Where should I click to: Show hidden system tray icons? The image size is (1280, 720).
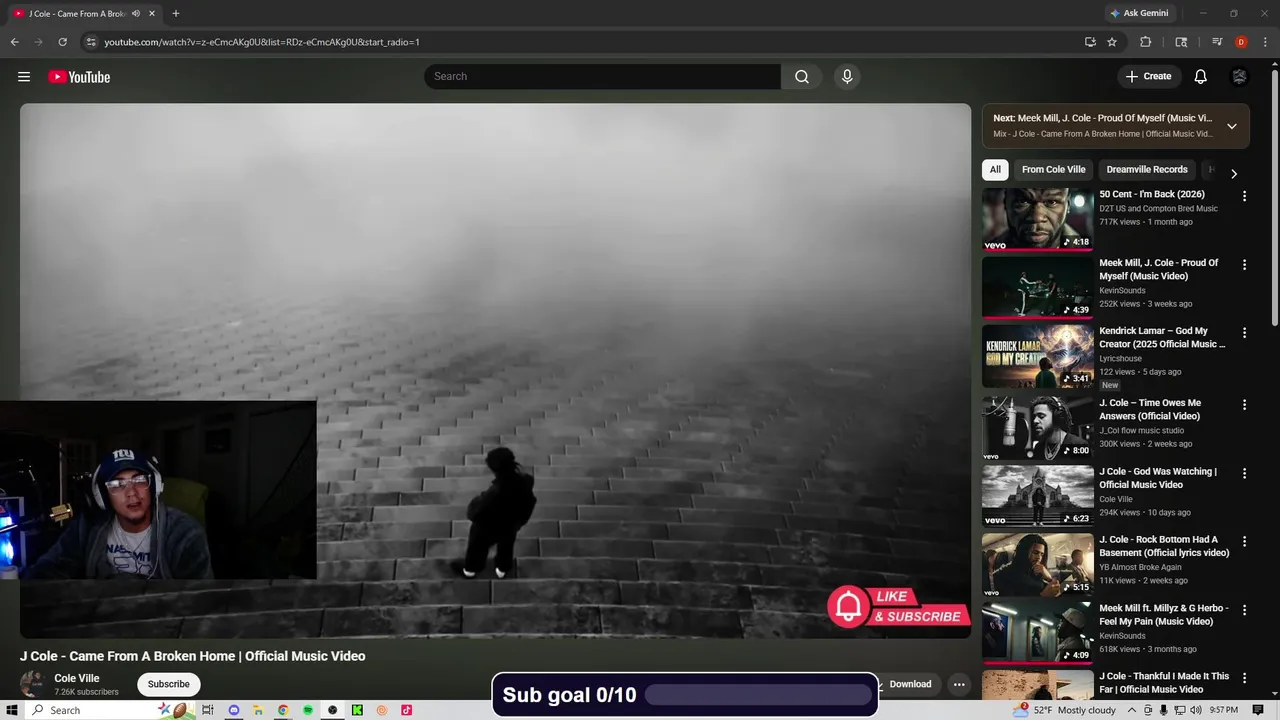(x=1132, y=710)
